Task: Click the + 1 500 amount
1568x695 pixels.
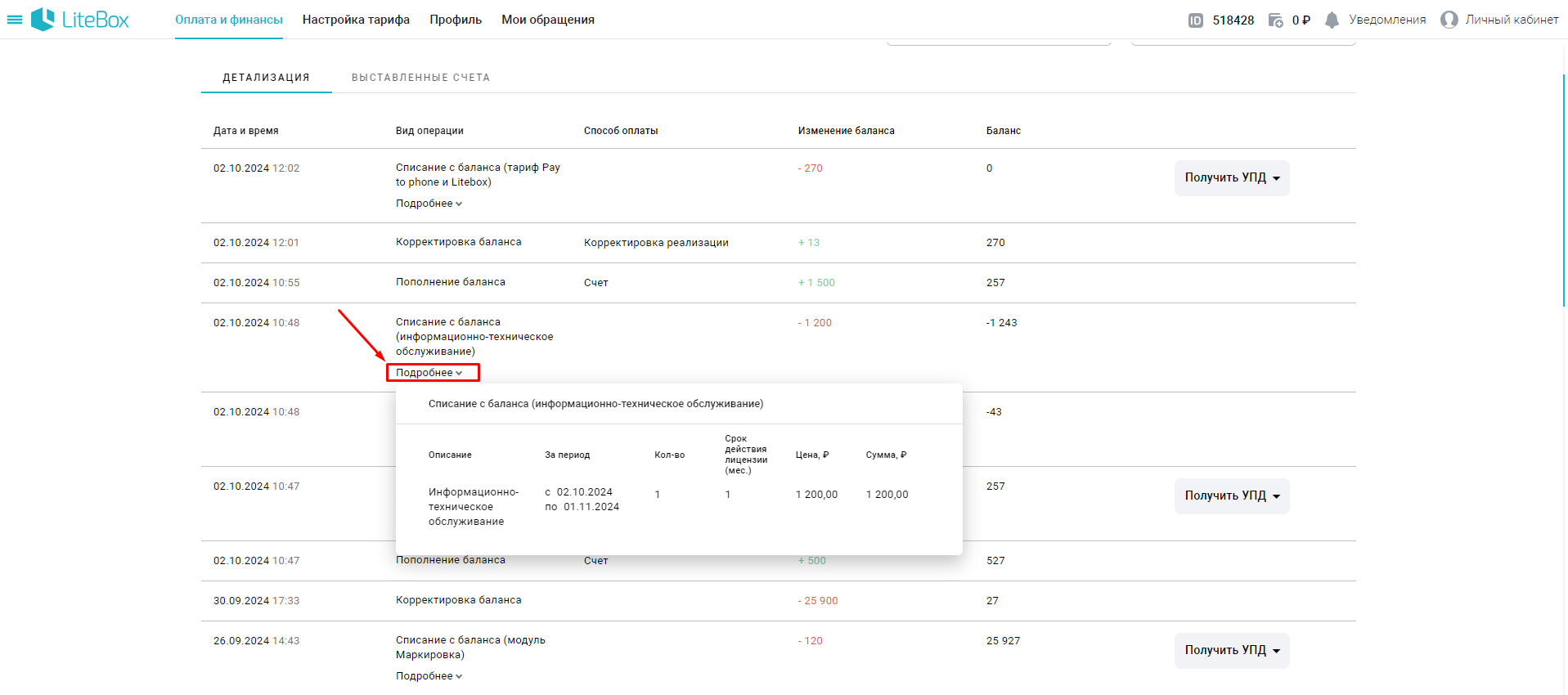Action: pyautogui.click(x=816, y=283)
